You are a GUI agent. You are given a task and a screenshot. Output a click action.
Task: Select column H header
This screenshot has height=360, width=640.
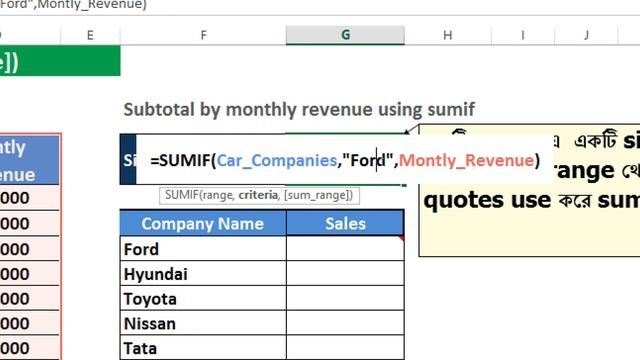click(448, 35)
